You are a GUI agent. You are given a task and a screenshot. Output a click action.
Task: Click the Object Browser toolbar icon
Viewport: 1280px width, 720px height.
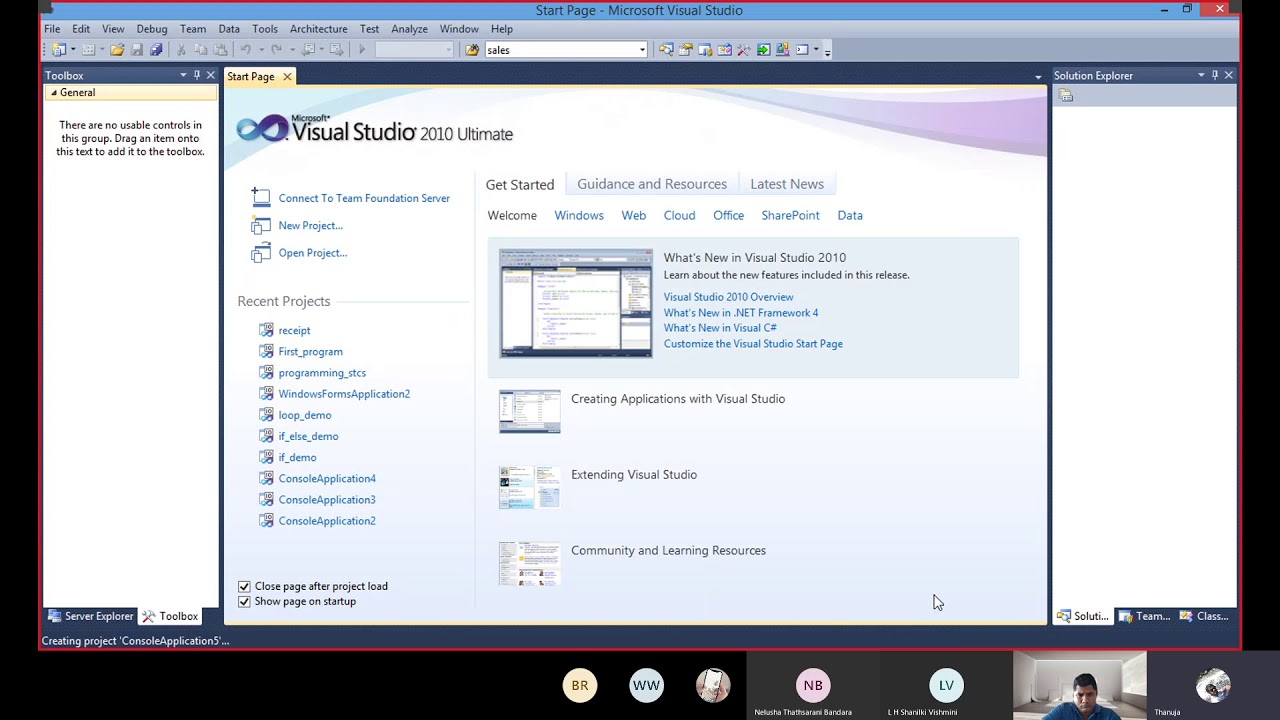tap(725, 50)
